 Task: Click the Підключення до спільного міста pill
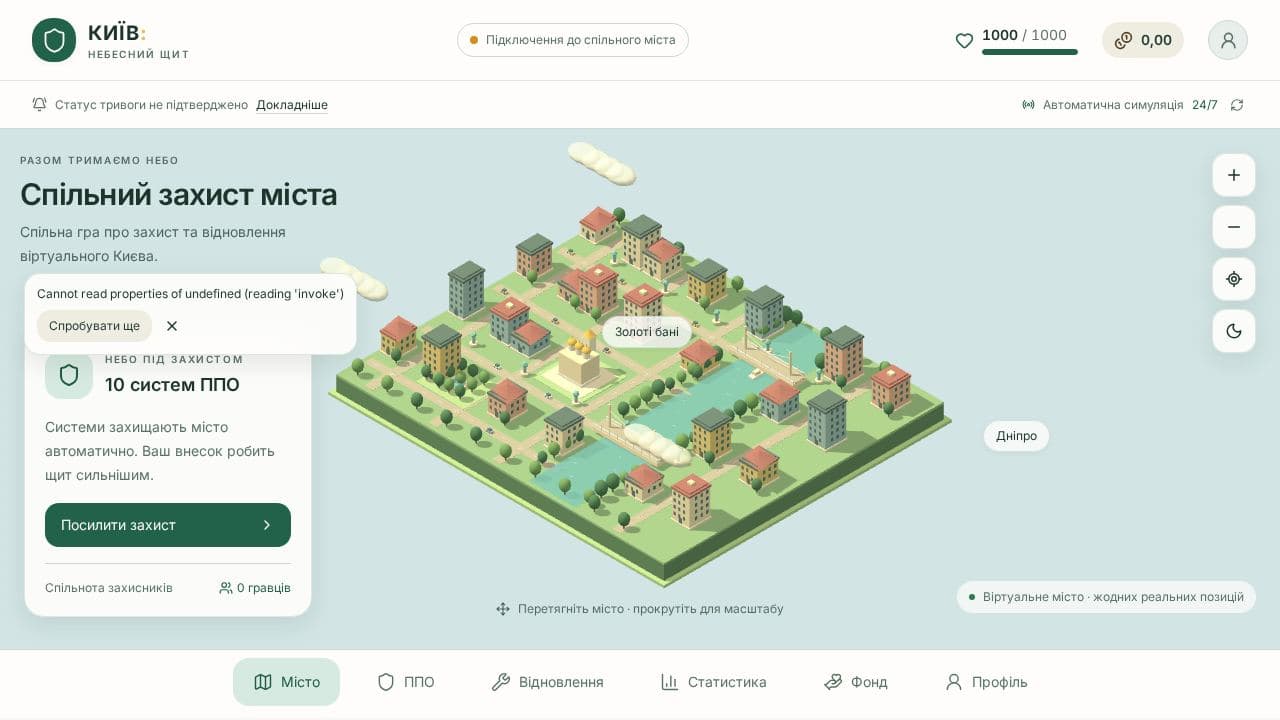pos(573,40)
